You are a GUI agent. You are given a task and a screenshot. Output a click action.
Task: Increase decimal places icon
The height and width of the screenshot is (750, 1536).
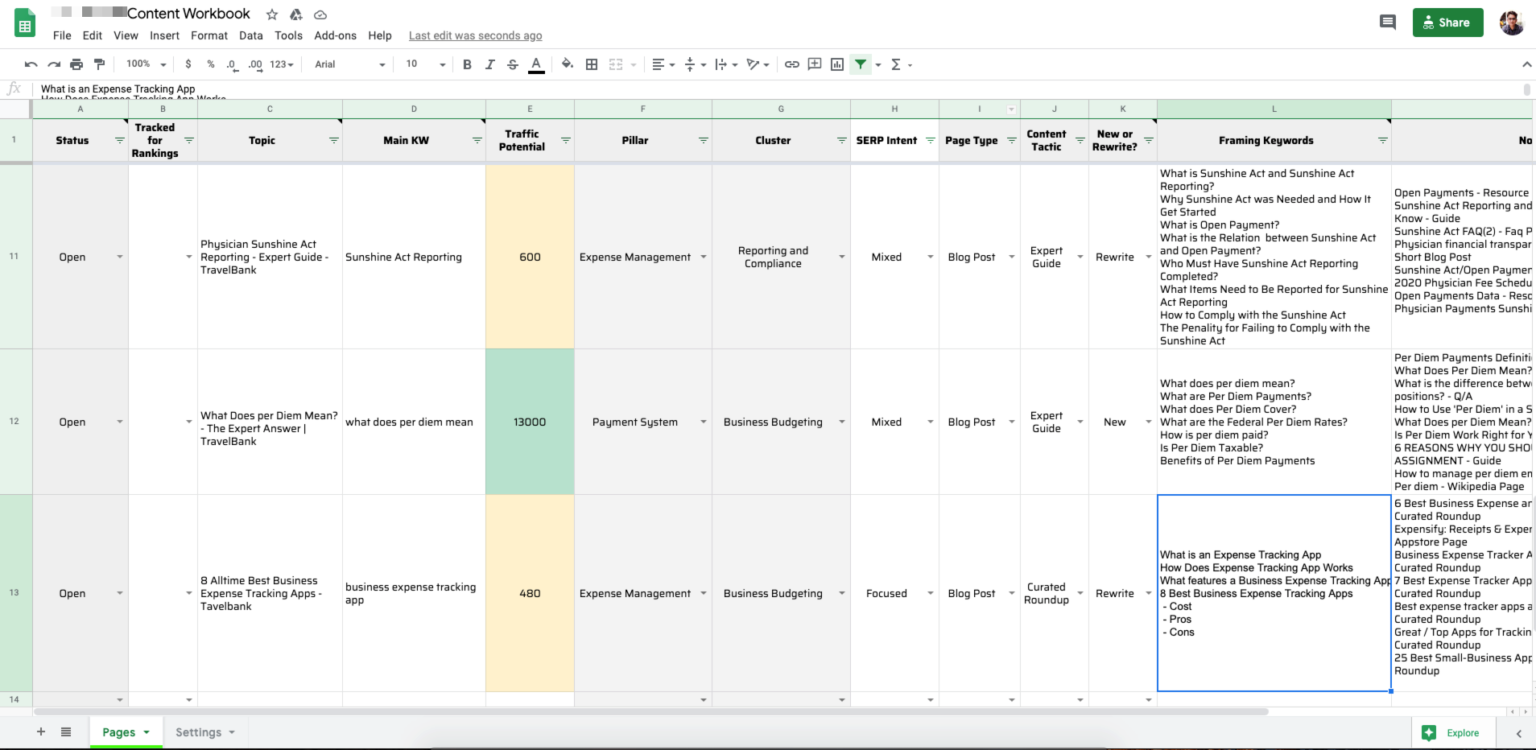pyautogui.click(x=255, y=64)
